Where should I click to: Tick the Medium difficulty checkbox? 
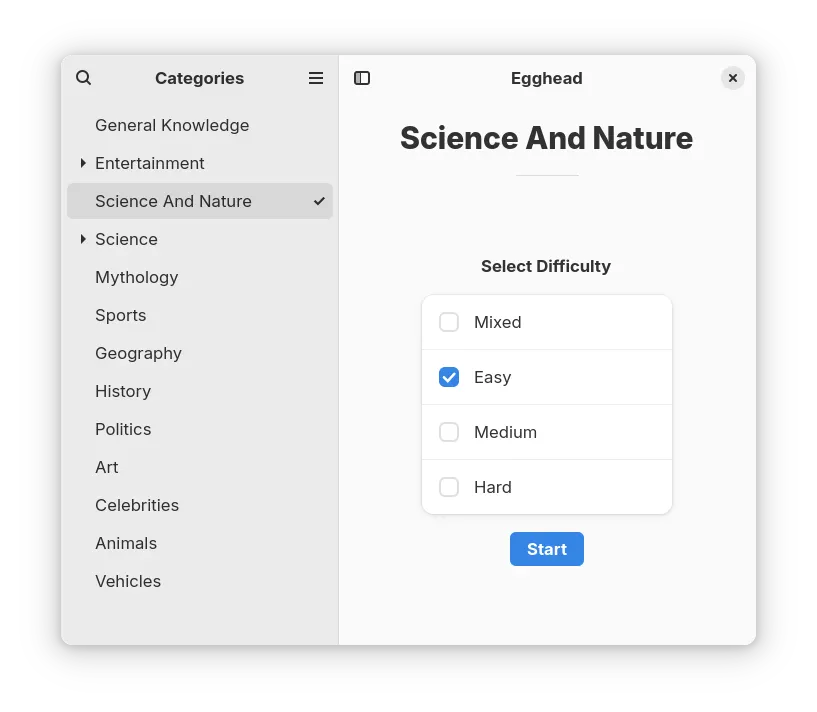point(449,432)
